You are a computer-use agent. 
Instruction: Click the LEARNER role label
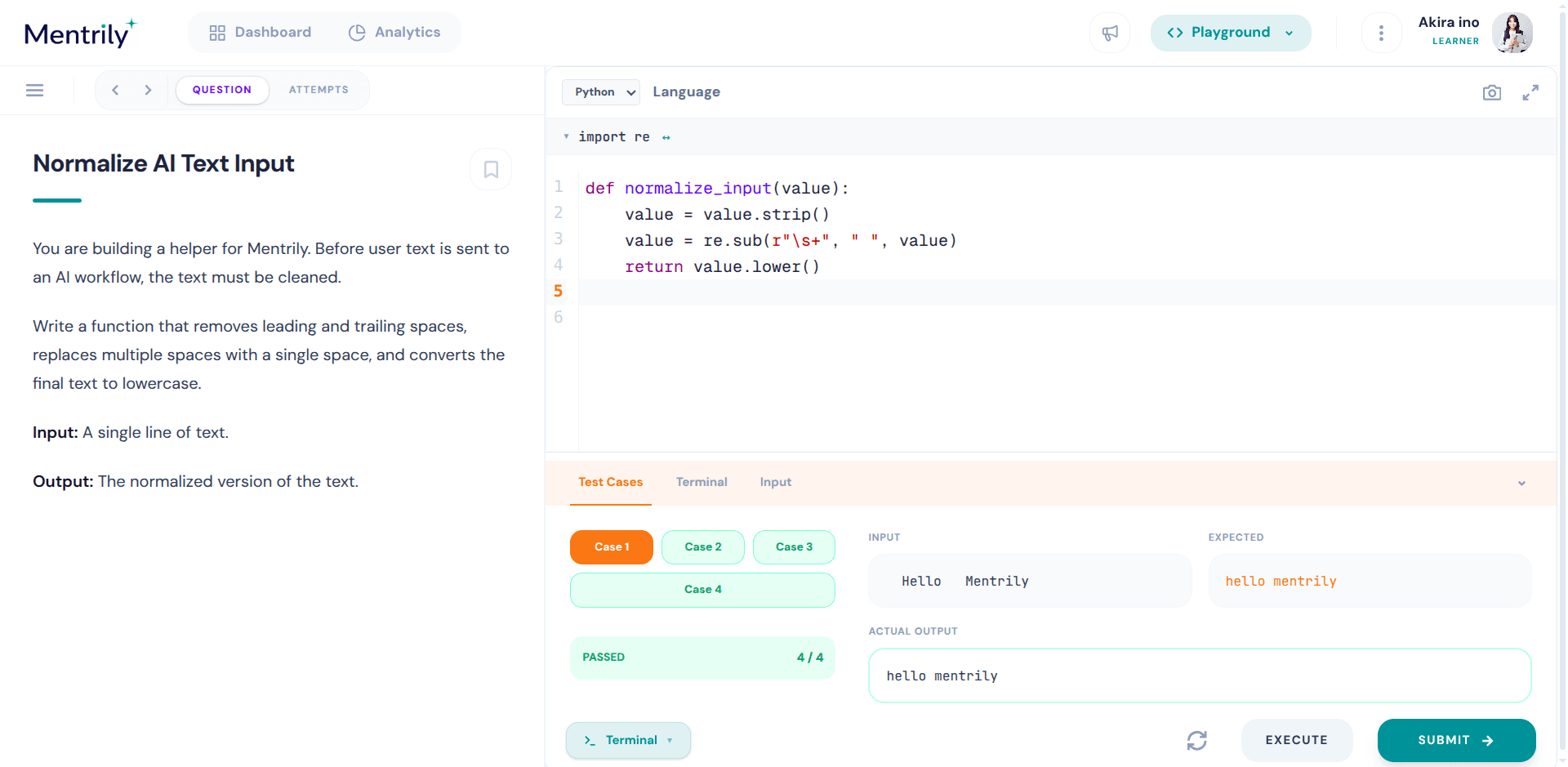1455,41
